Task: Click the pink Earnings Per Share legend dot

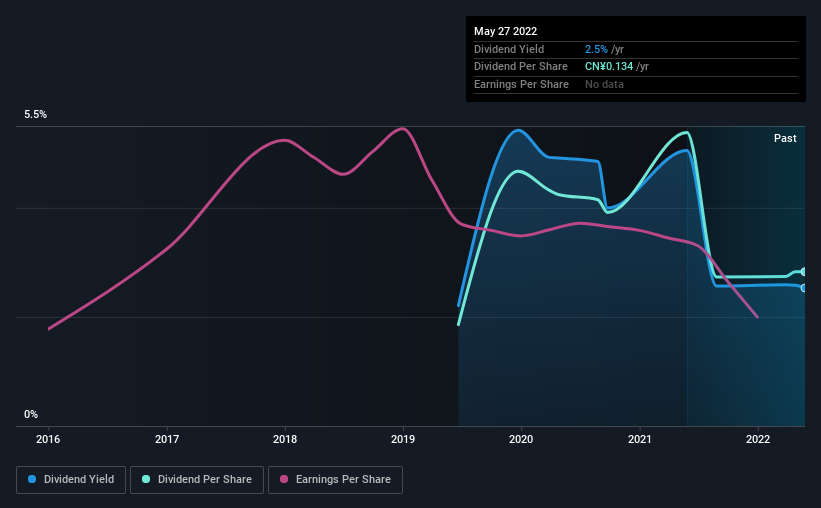Action: pos(284,479)
